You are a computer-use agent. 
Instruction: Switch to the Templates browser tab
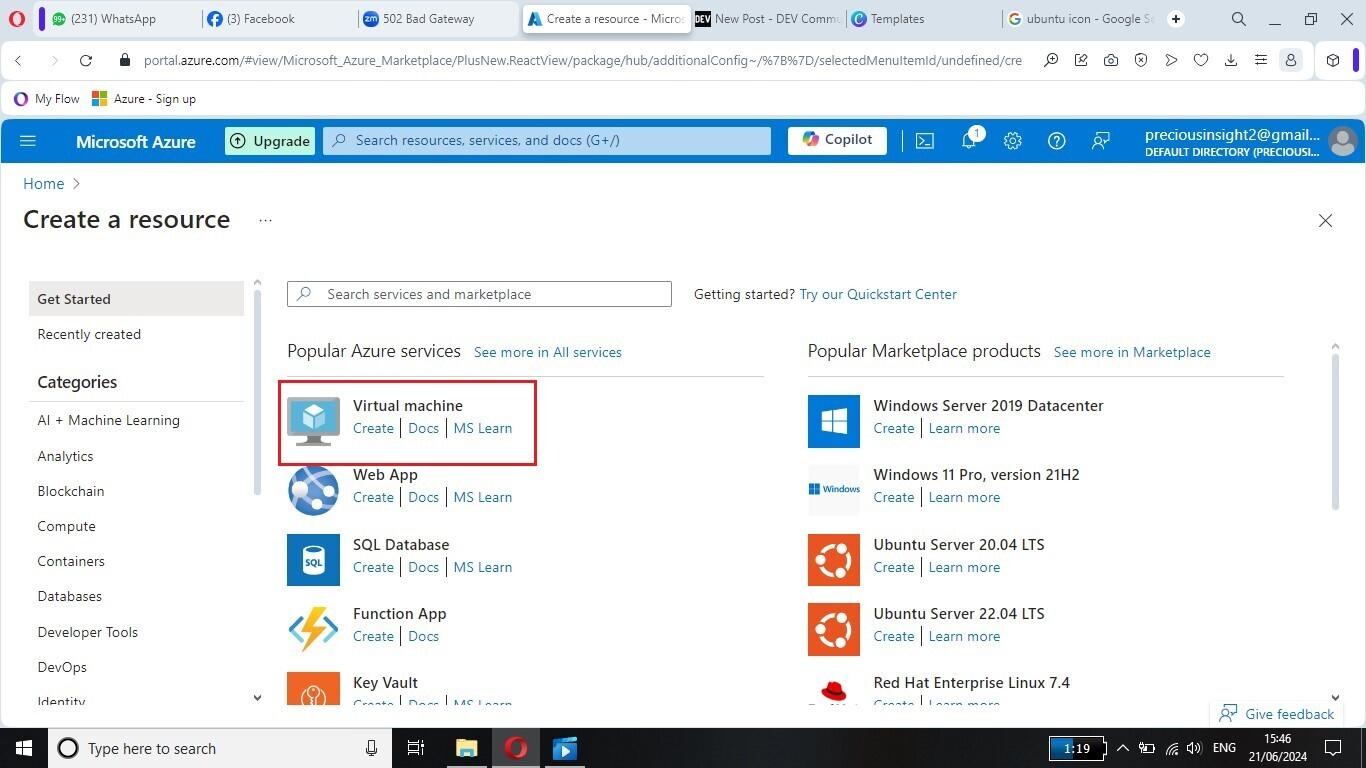tap(923, 19)
